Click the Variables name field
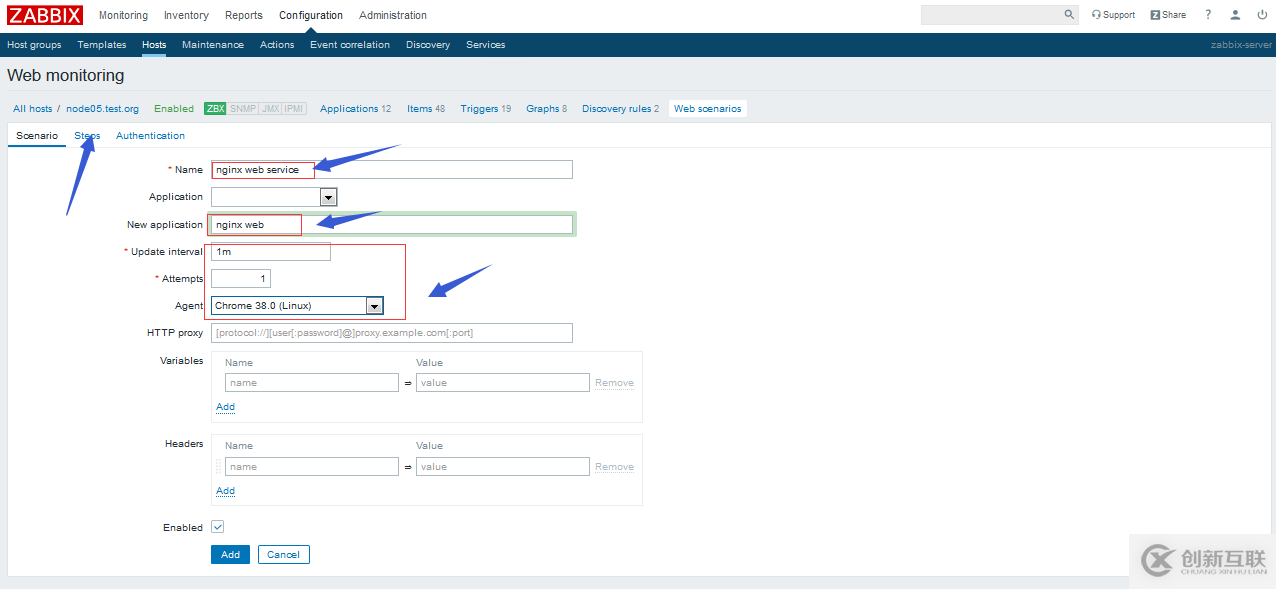This screenshot has height=589, width=1276. click(312, 383)
